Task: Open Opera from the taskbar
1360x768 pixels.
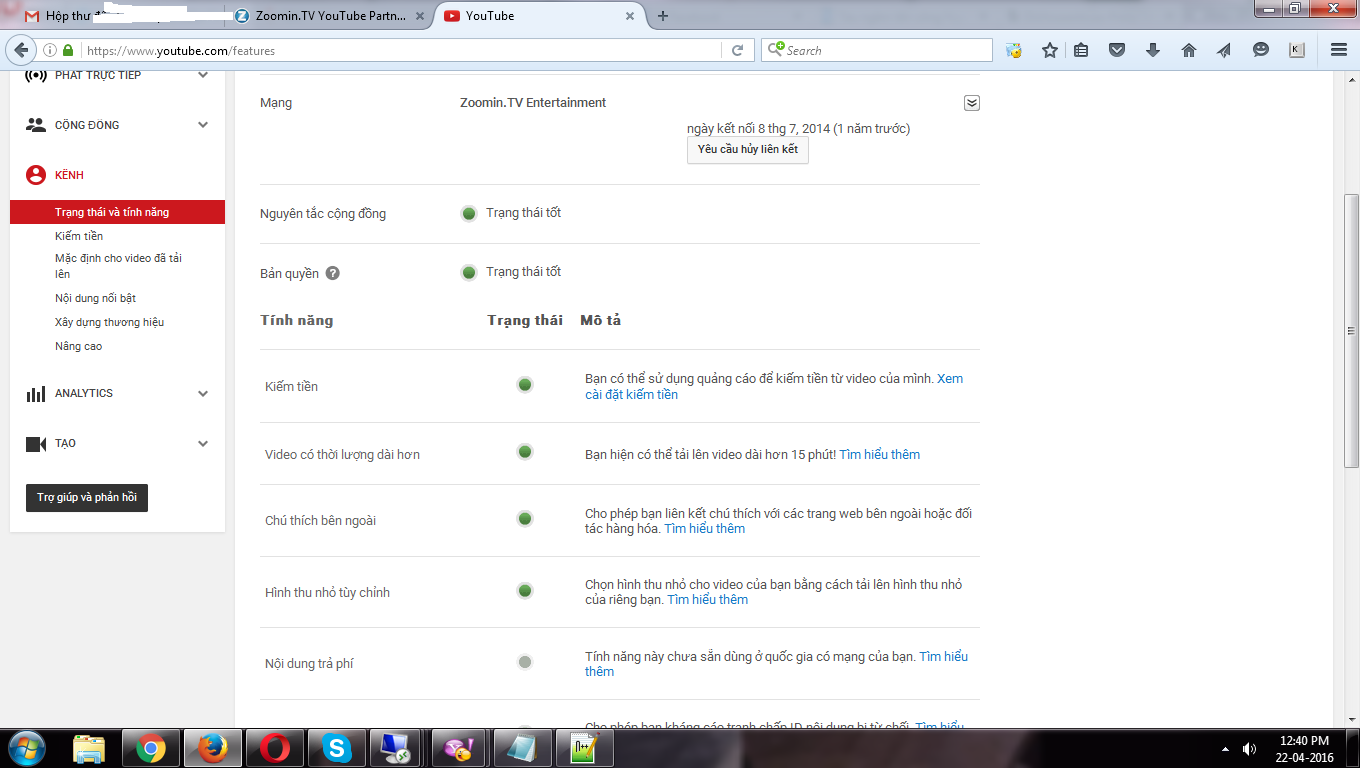Action: (x=275, y=748)
